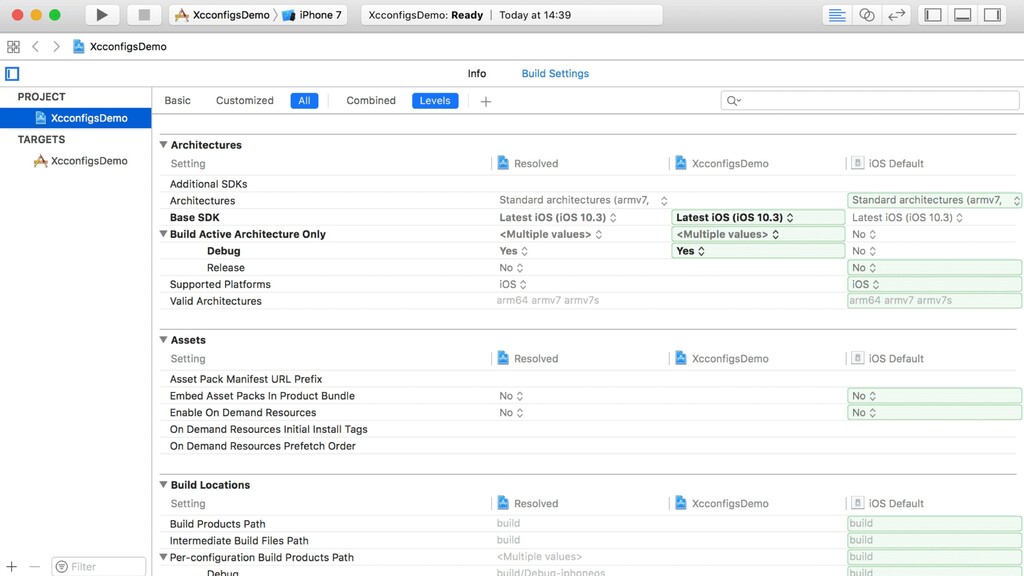
Task: Go back in editor history
Action: pos(35,46)
